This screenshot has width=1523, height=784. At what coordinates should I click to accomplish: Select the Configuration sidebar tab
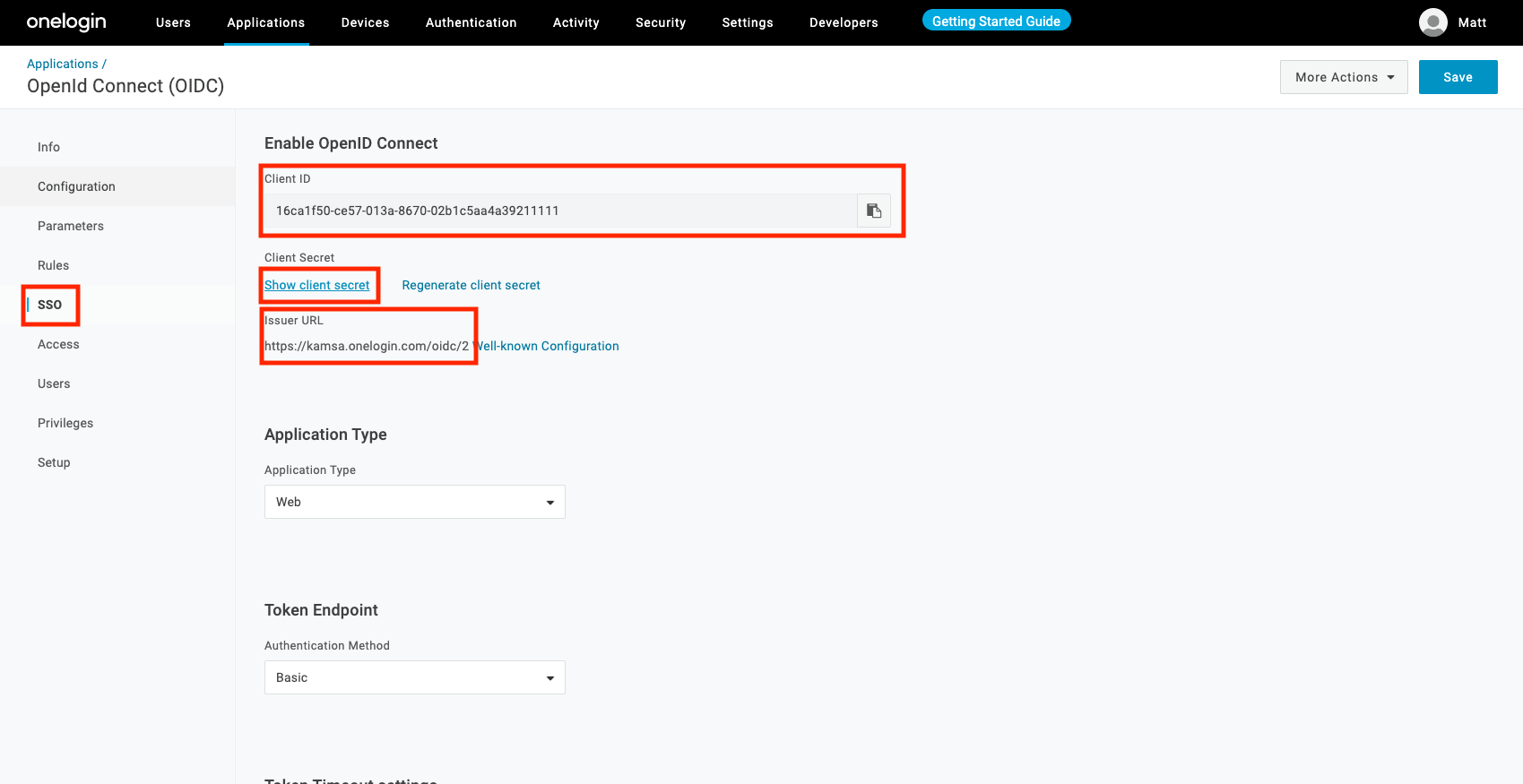click(117, 186)
